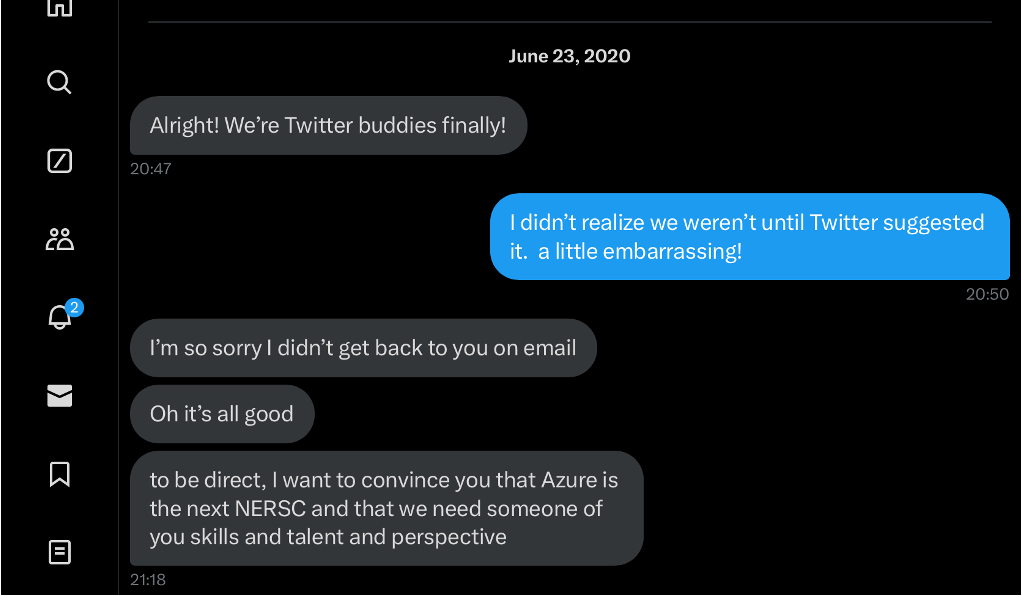Image resolution: width=1022 pixels, height=596 pixels.
Task: Click the notification count badge showing 2
Action: coord(74,307)
